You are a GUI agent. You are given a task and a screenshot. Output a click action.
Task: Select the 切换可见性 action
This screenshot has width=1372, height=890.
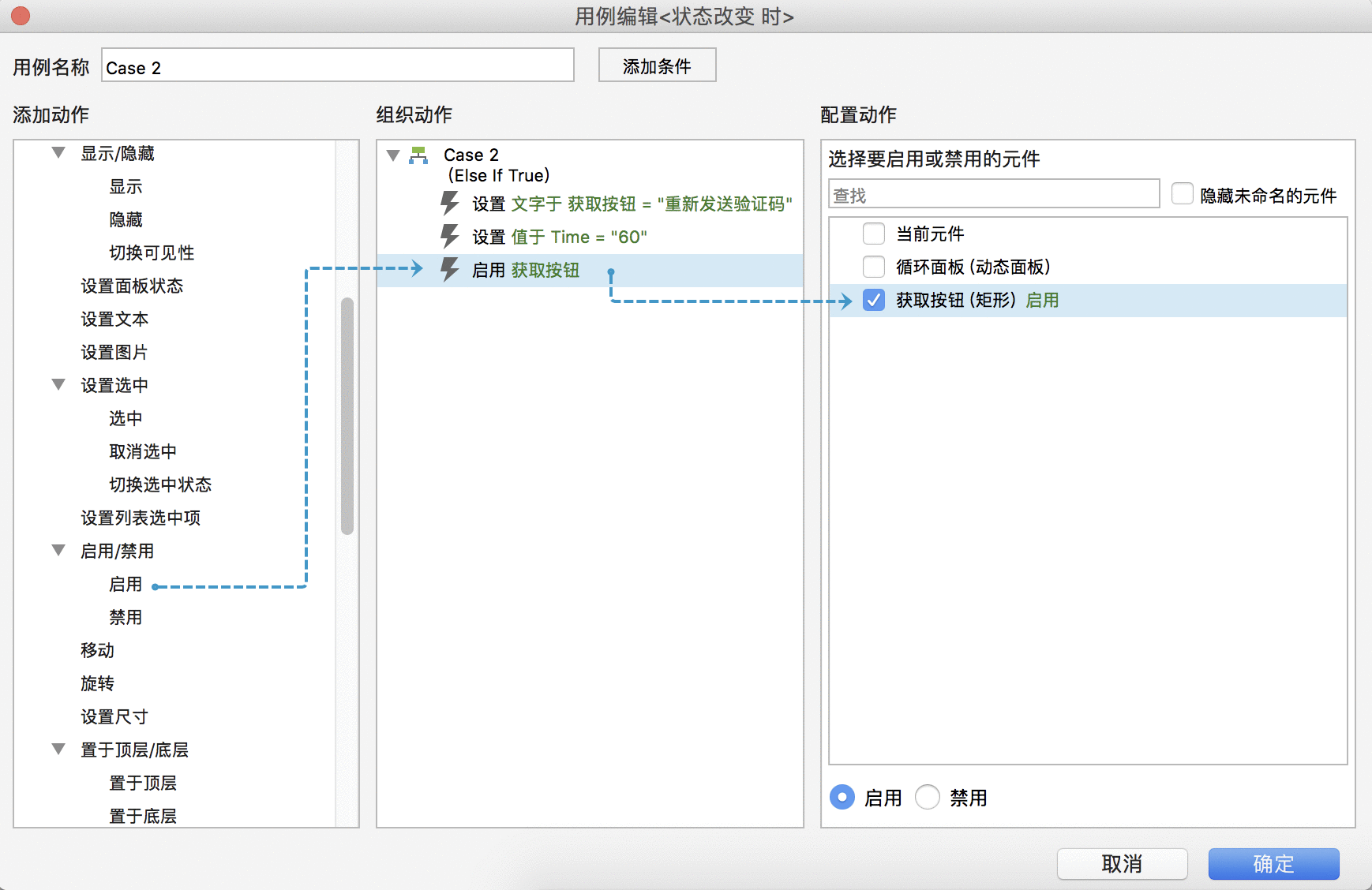pos(152,252)
